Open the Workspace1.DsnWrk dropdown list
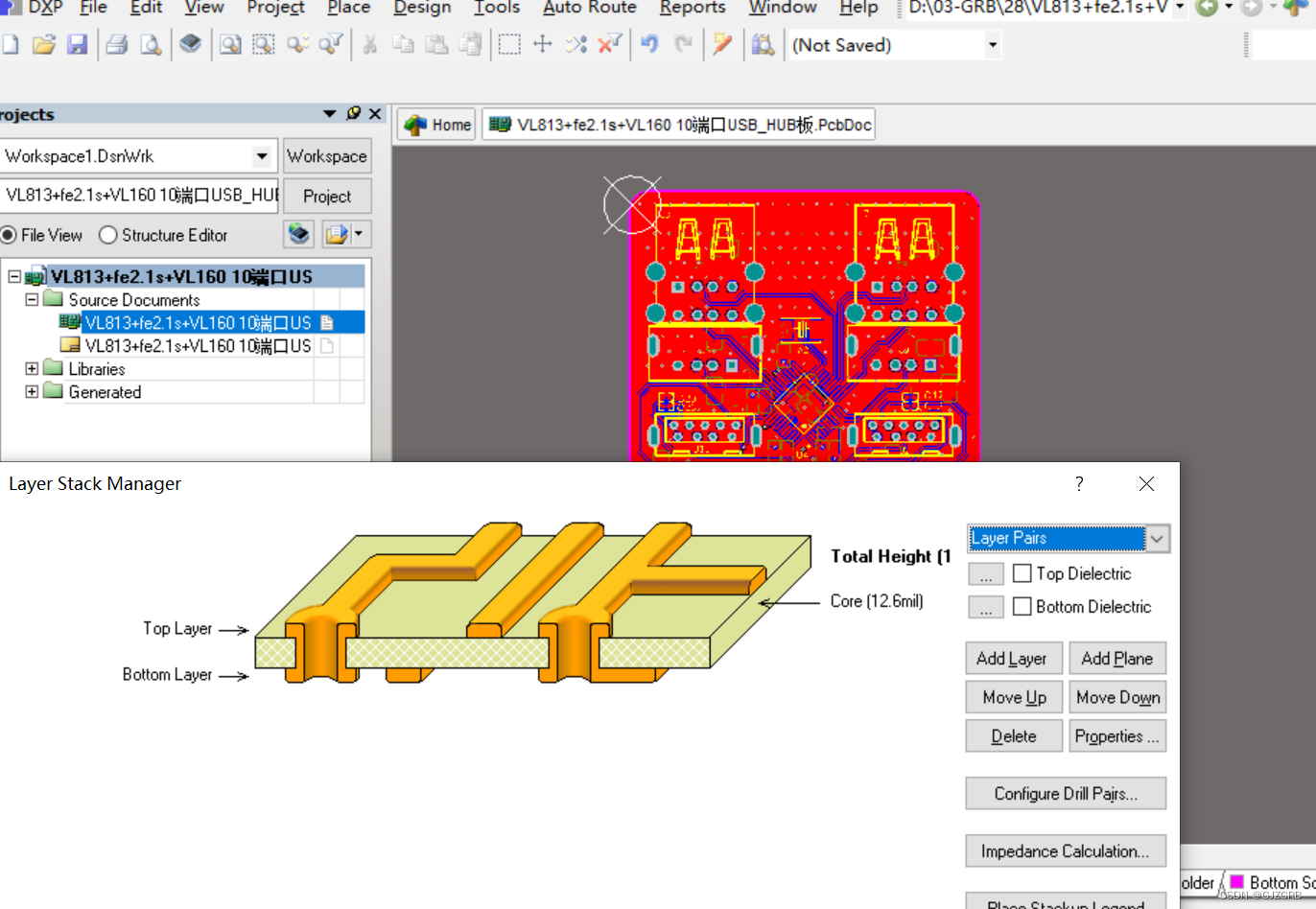The height and width of the screenshot is (909, 1316). (262, 155)
